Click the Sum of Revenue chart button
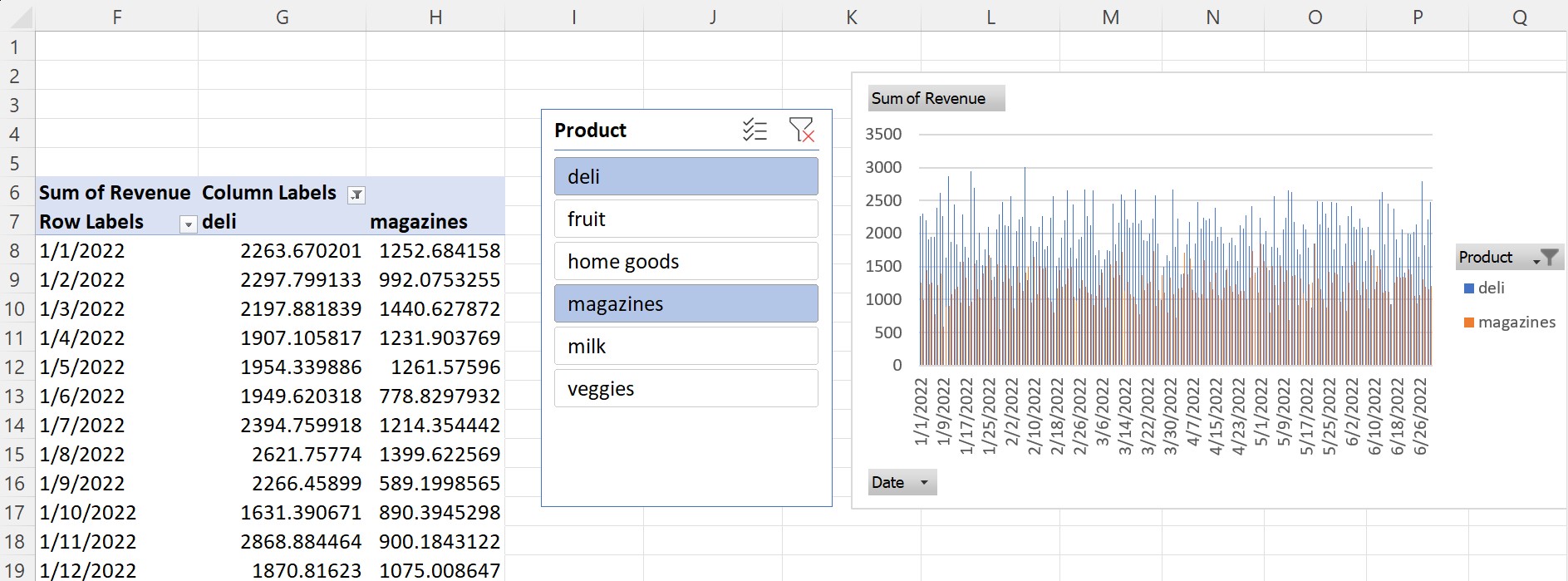The width and height of the screenshot is (1568, 581). (936, 98)
